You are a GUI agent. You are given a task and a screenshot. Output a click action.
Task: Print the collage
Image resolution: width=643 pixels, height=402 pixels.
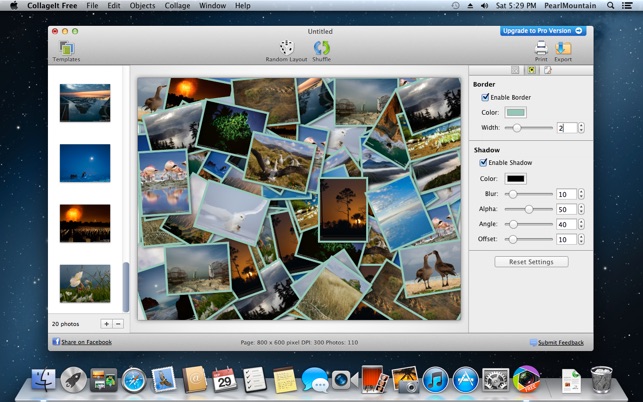click(541, 49)
